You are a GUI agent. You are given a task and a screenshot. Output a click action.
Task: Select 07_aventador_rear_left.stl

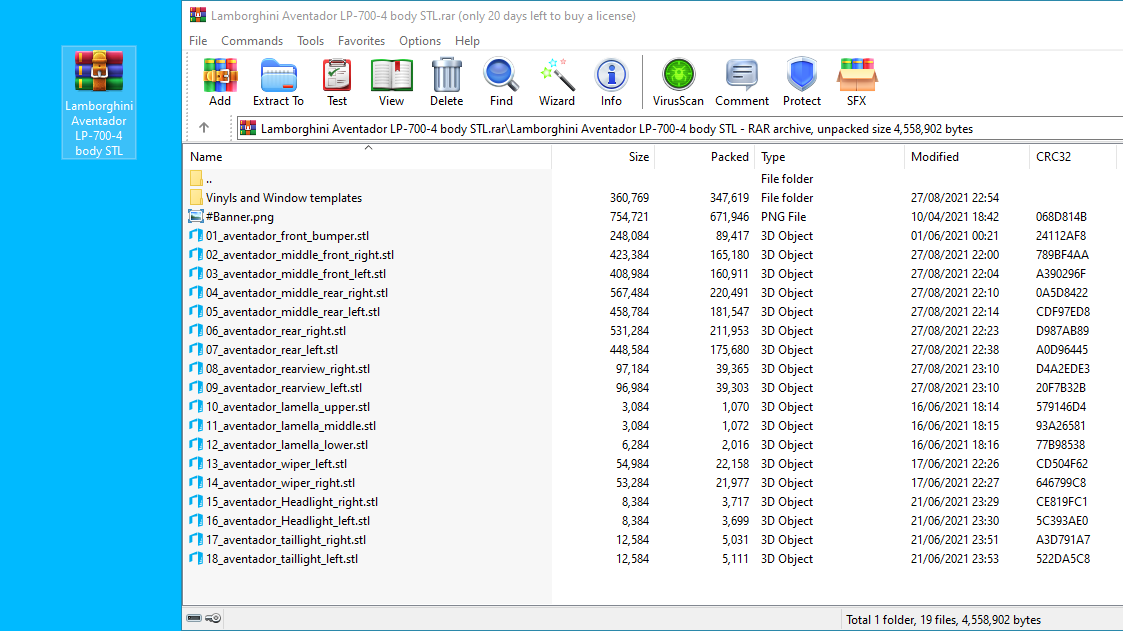pyautogui.click(x=271, y=350)
